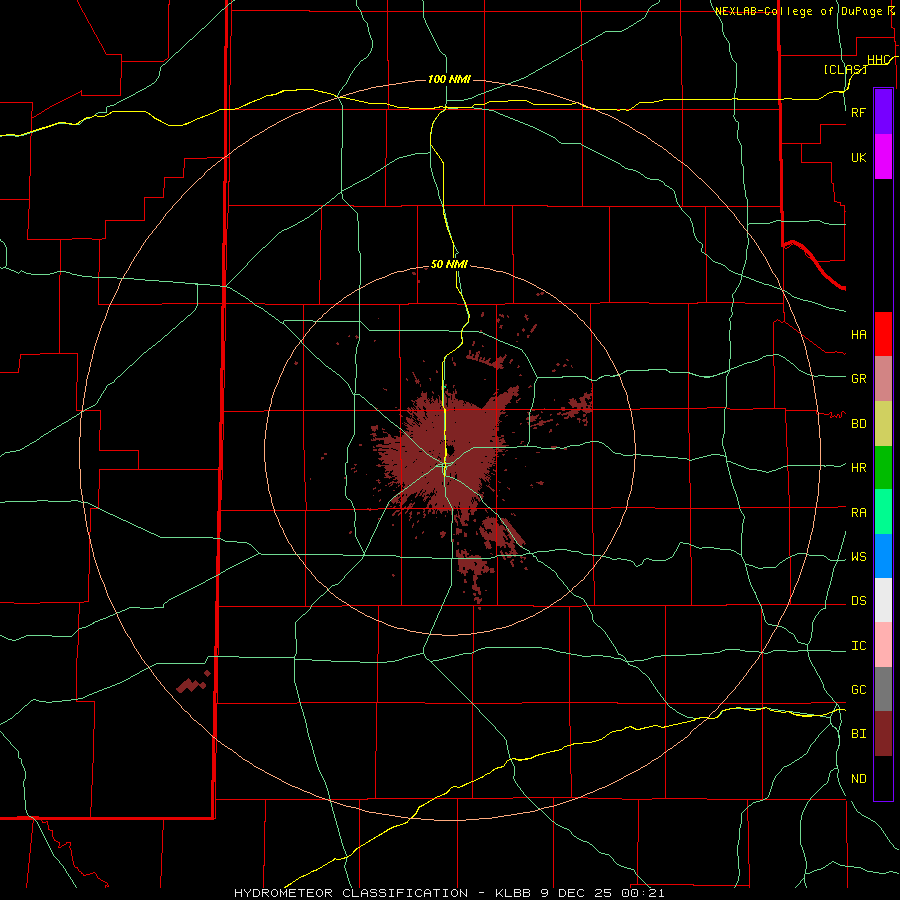900x900 pixels.
Task: Click the HR legend label
Action: [858, 468]
